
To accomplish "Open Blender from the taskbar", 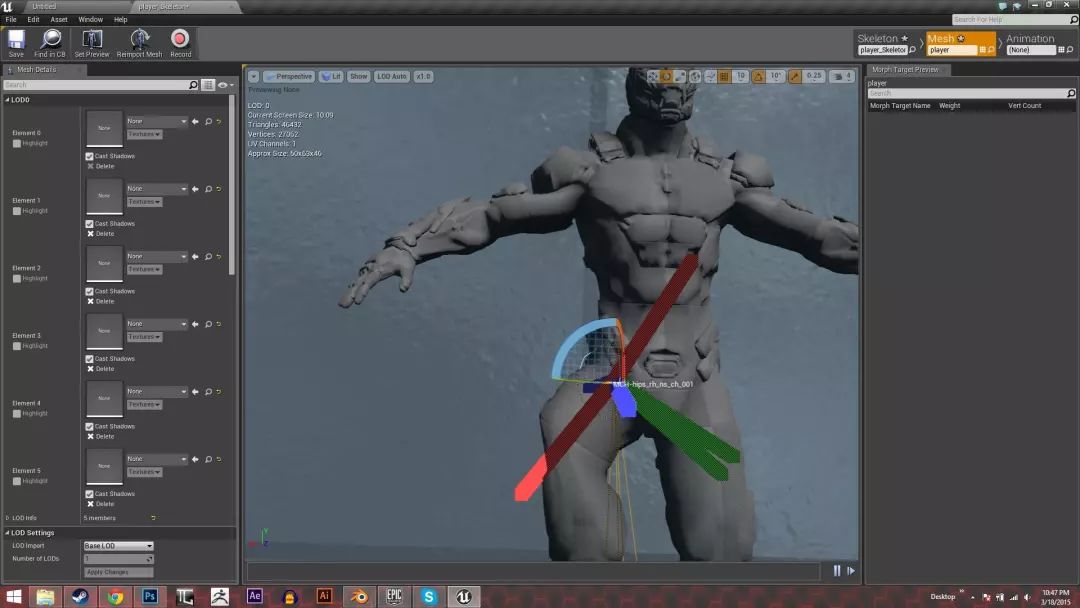I will [x=359, y=596].
